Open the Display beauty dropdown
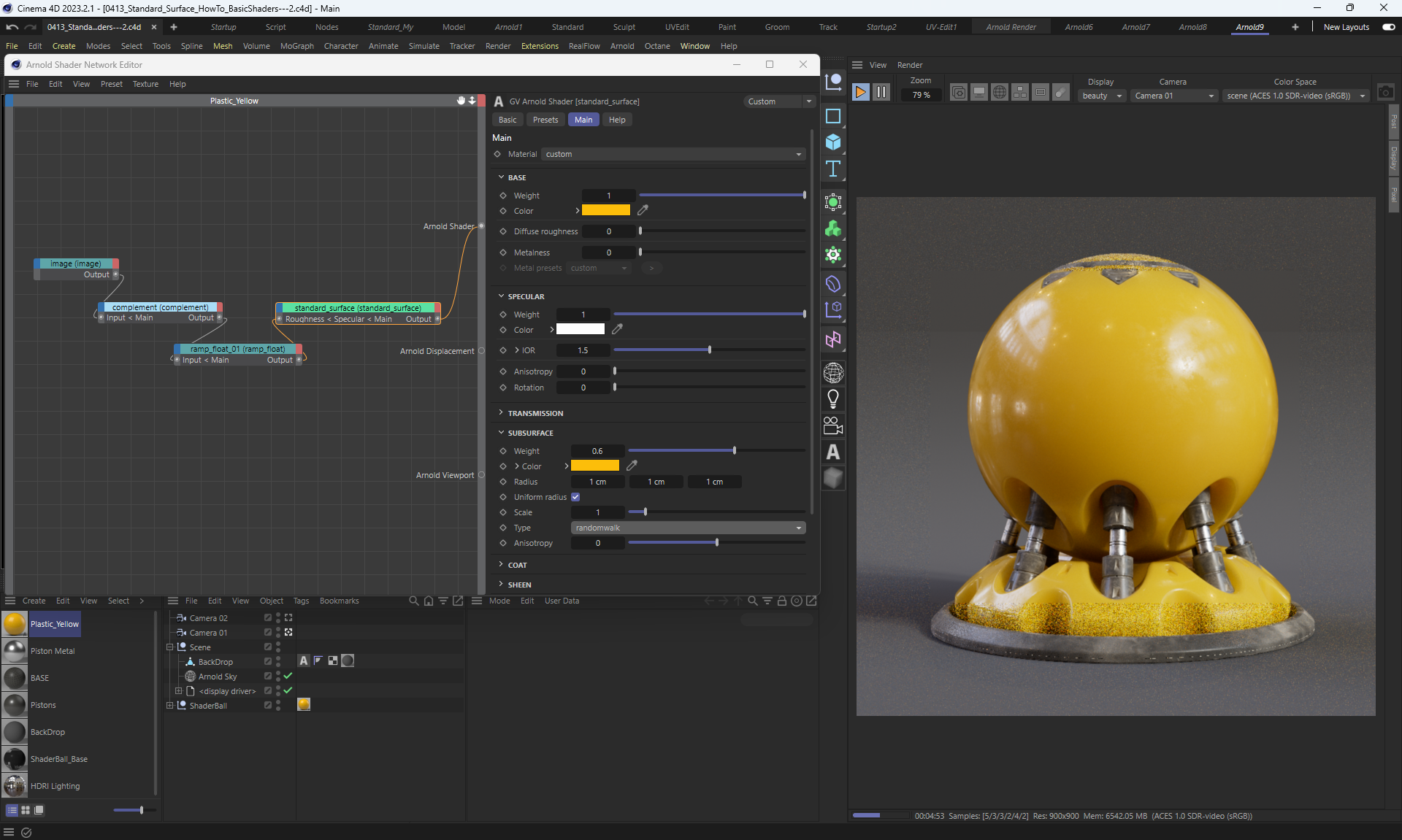The width and height of the screenshot is (1402, 840). point(1101,96)
